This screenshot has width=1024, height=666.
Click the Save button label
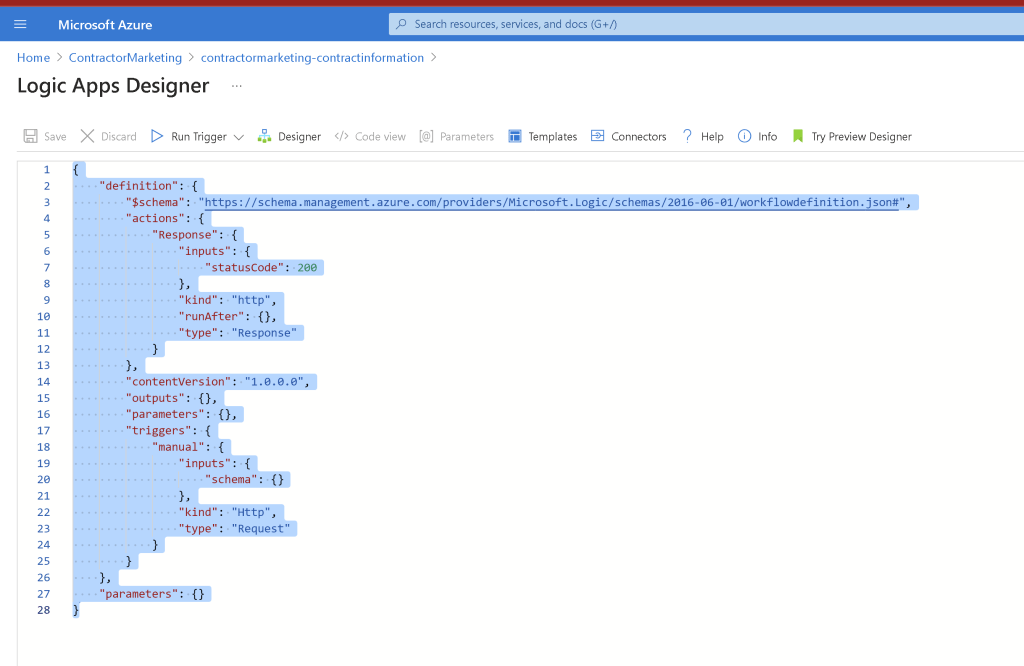[56, 136]
